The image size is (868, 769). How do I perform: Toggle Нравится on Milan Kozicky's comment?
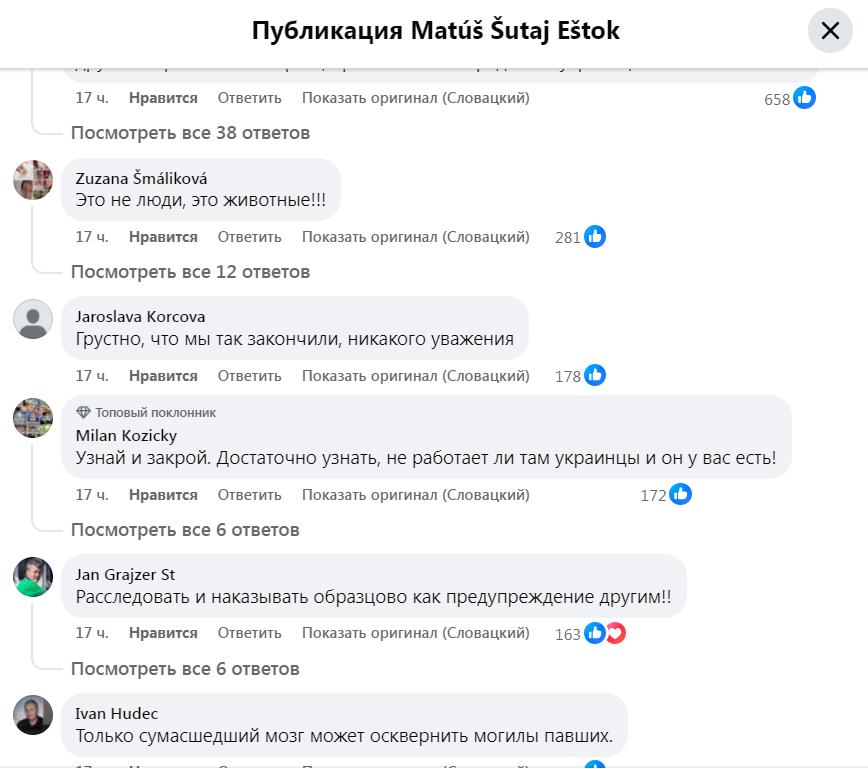(163, 494)
